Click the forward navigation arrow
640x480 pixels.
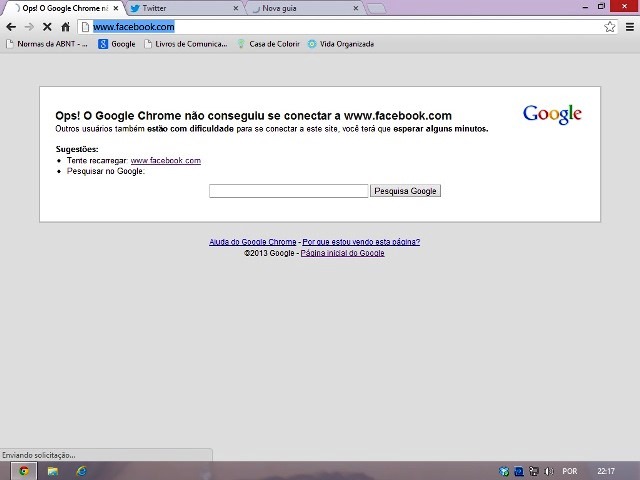[29, 27]
